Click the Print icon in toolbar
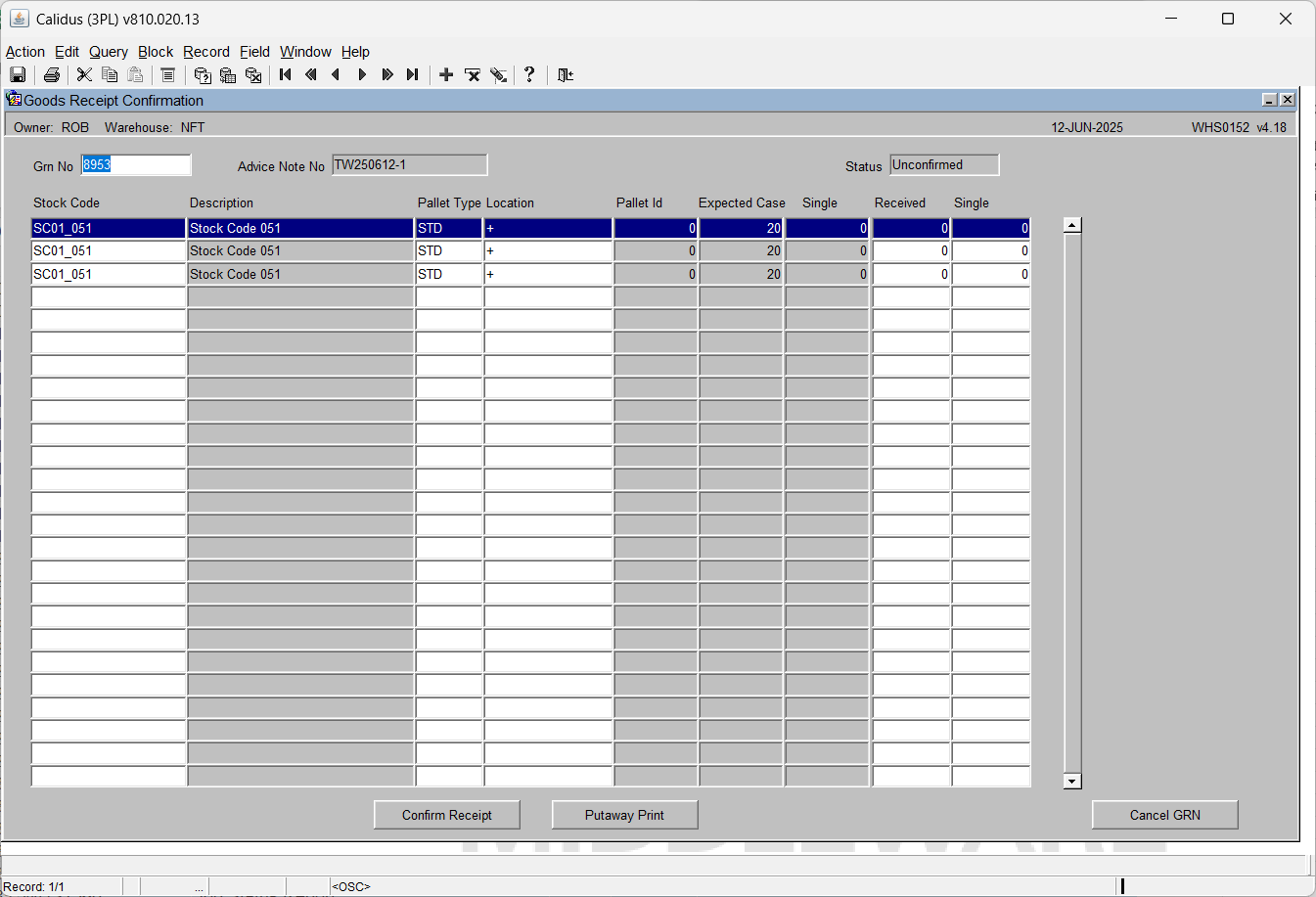 click(52, 75)
